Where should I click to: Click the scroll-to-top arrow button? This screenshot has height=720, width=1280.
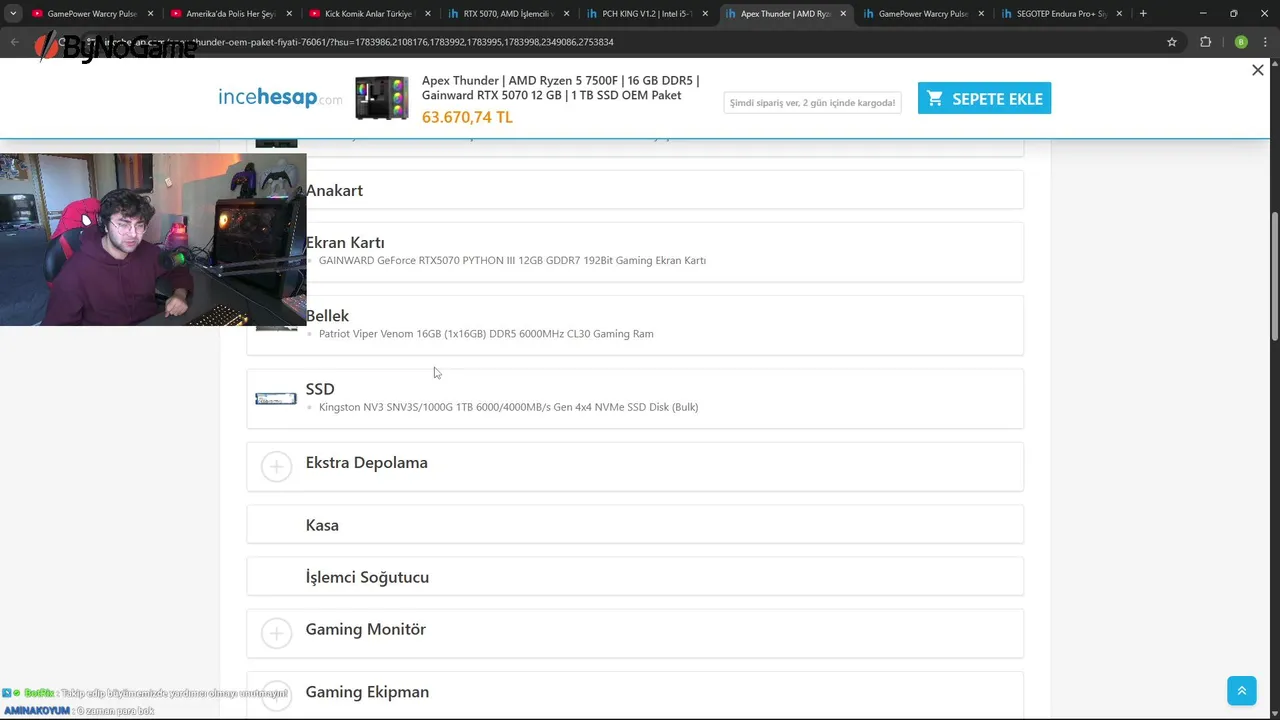[1241, 690]
